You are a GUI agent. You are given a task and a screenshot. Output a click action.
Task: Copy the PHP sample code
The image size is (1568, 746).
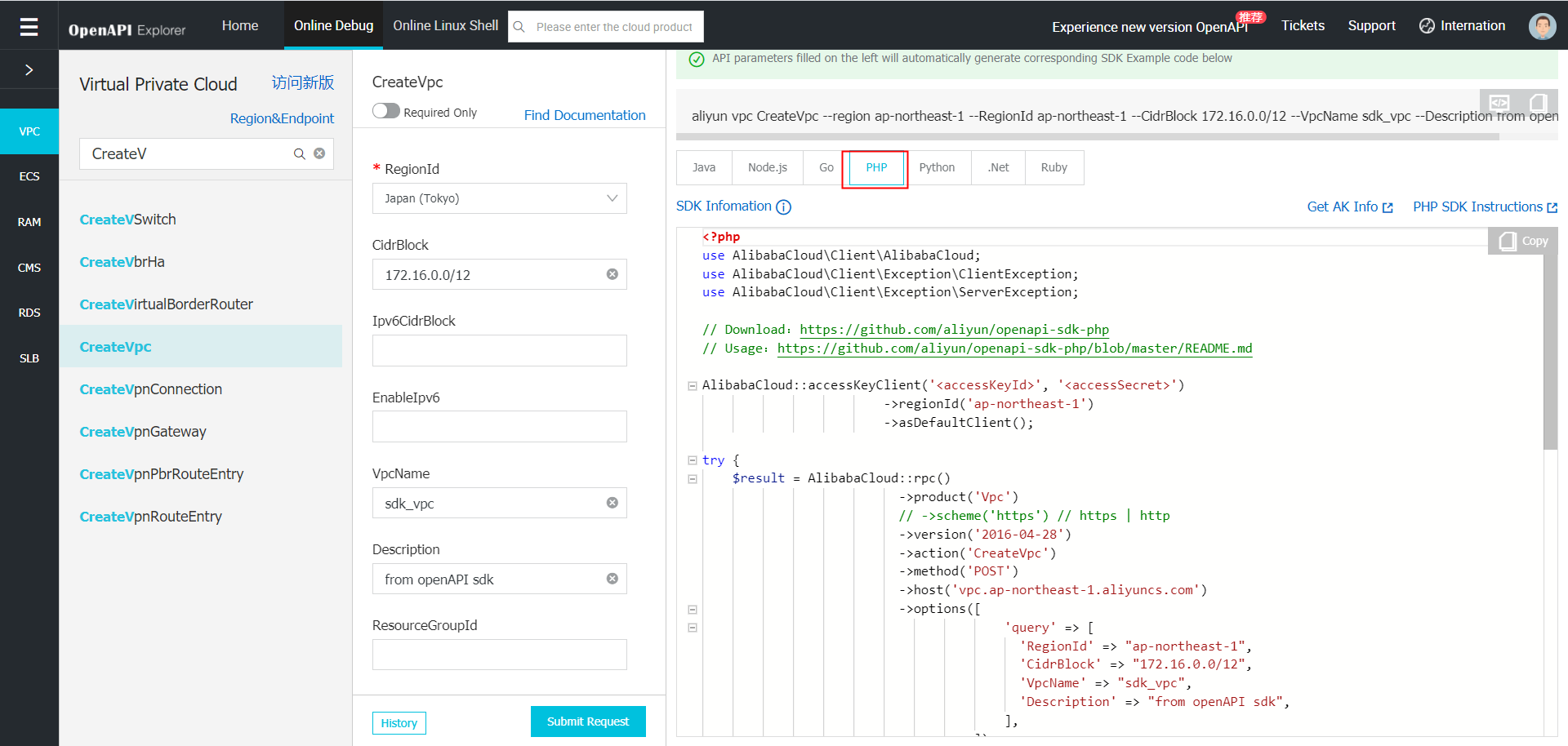click(1524, 241)
